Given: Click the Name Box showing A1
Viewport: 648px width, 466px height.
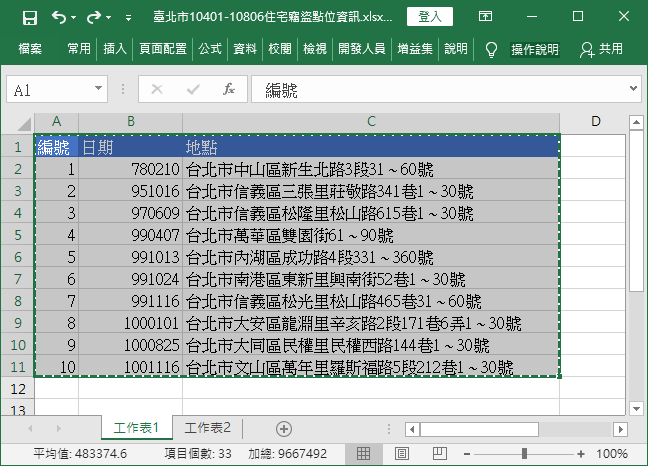Looking at the screenshot, I should pyautogui.click(x=50, y=89).
